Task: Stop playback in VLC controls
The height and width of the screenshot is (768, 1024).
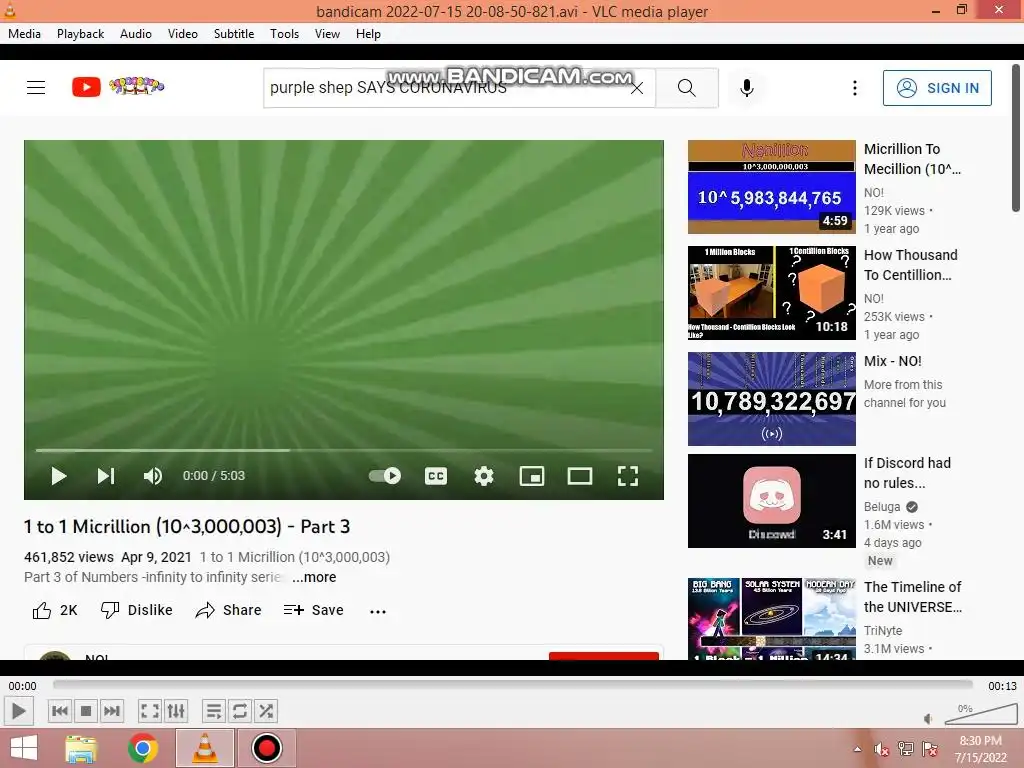Action: click(86, 711)
